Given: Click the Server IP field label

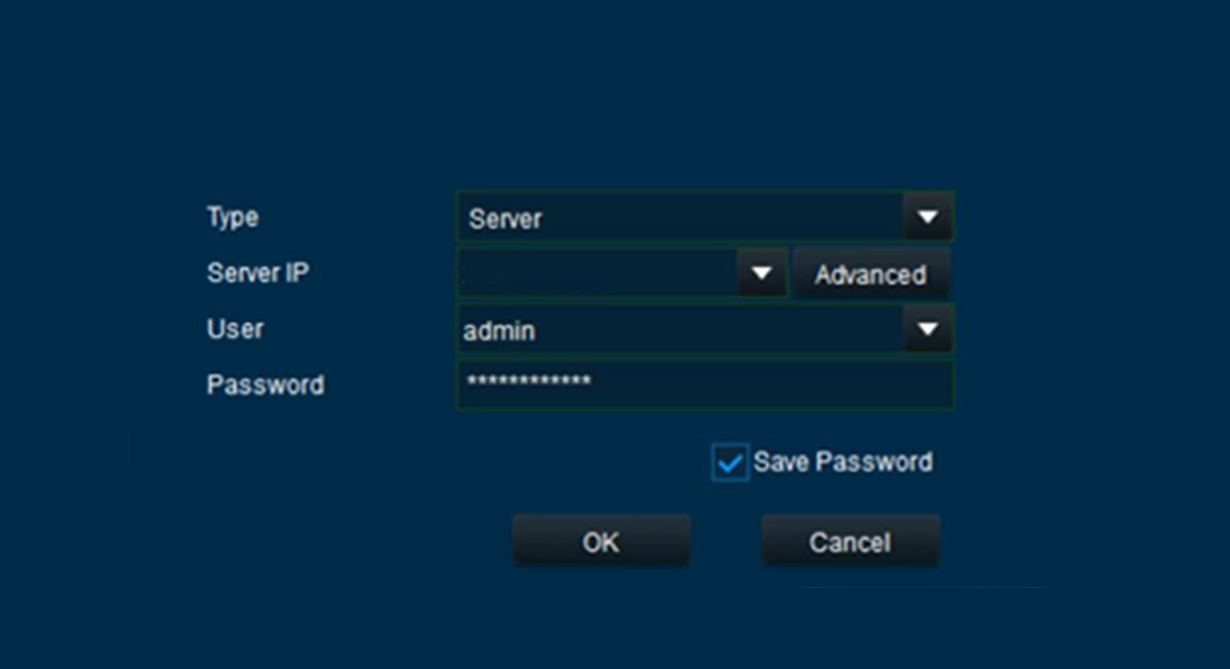Looking at the screenshot, I should (x=257, y=273).
